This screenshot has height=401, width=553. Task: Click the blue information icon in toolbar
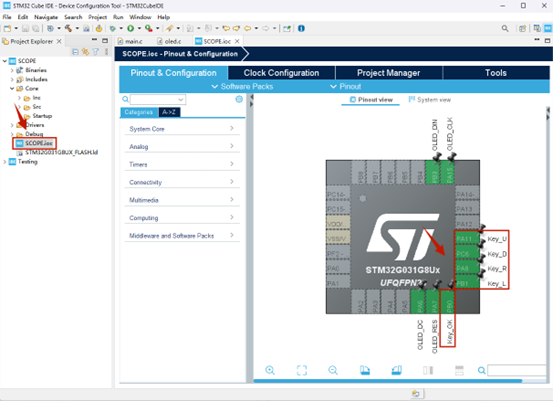(301, 28)
